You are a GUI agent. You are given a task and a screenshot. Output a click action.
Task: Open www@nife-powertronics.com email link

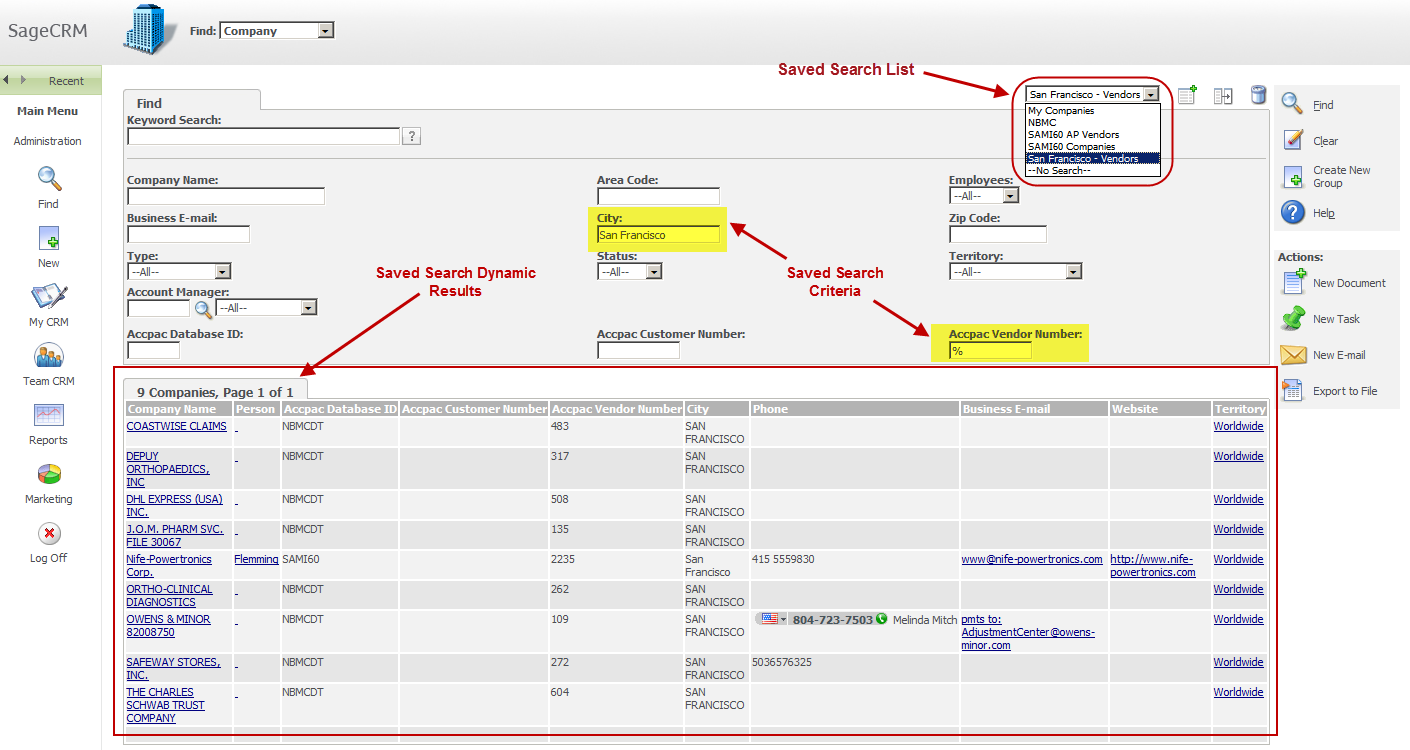coord(1032,559)
